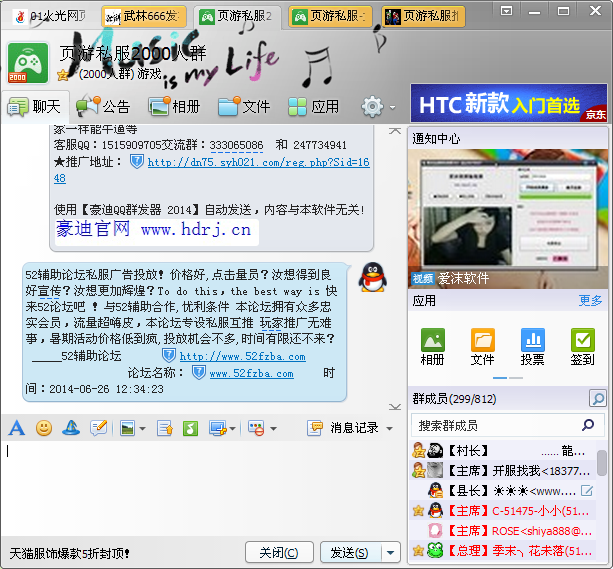This screenshot has width=613, height=569.
Task: Open the message history (消息记录)
Action: tap(343, 428)
